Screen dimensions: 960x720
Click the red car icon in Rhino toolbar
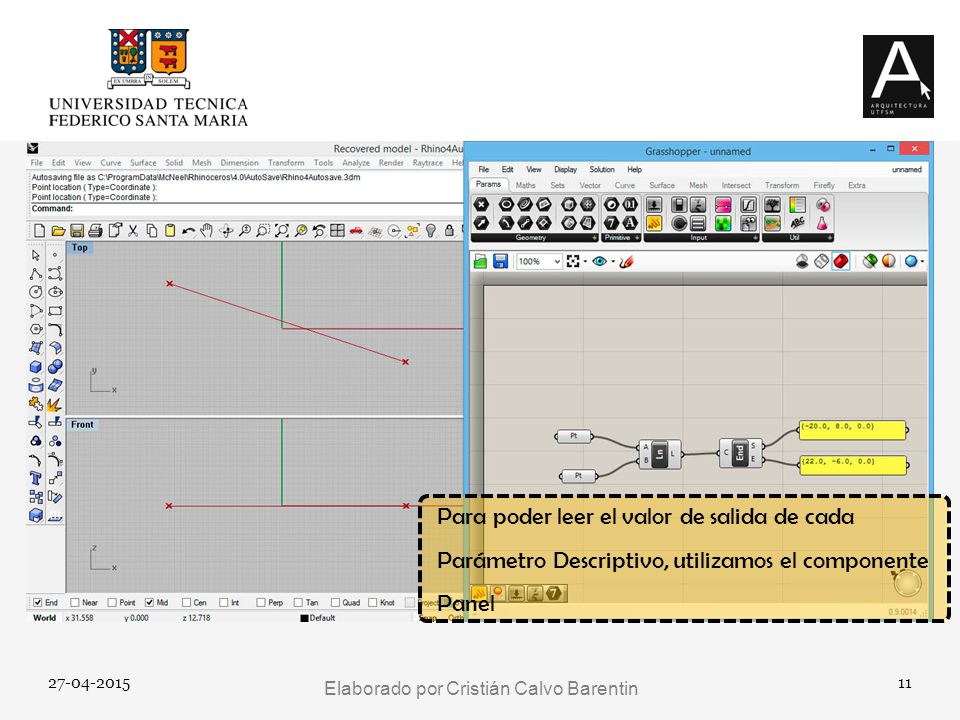pos(356,231)
